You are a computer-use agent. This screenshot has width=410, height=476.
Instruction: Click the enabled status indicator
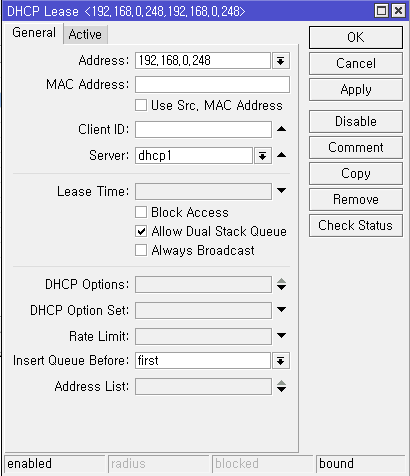coord(55,464)
